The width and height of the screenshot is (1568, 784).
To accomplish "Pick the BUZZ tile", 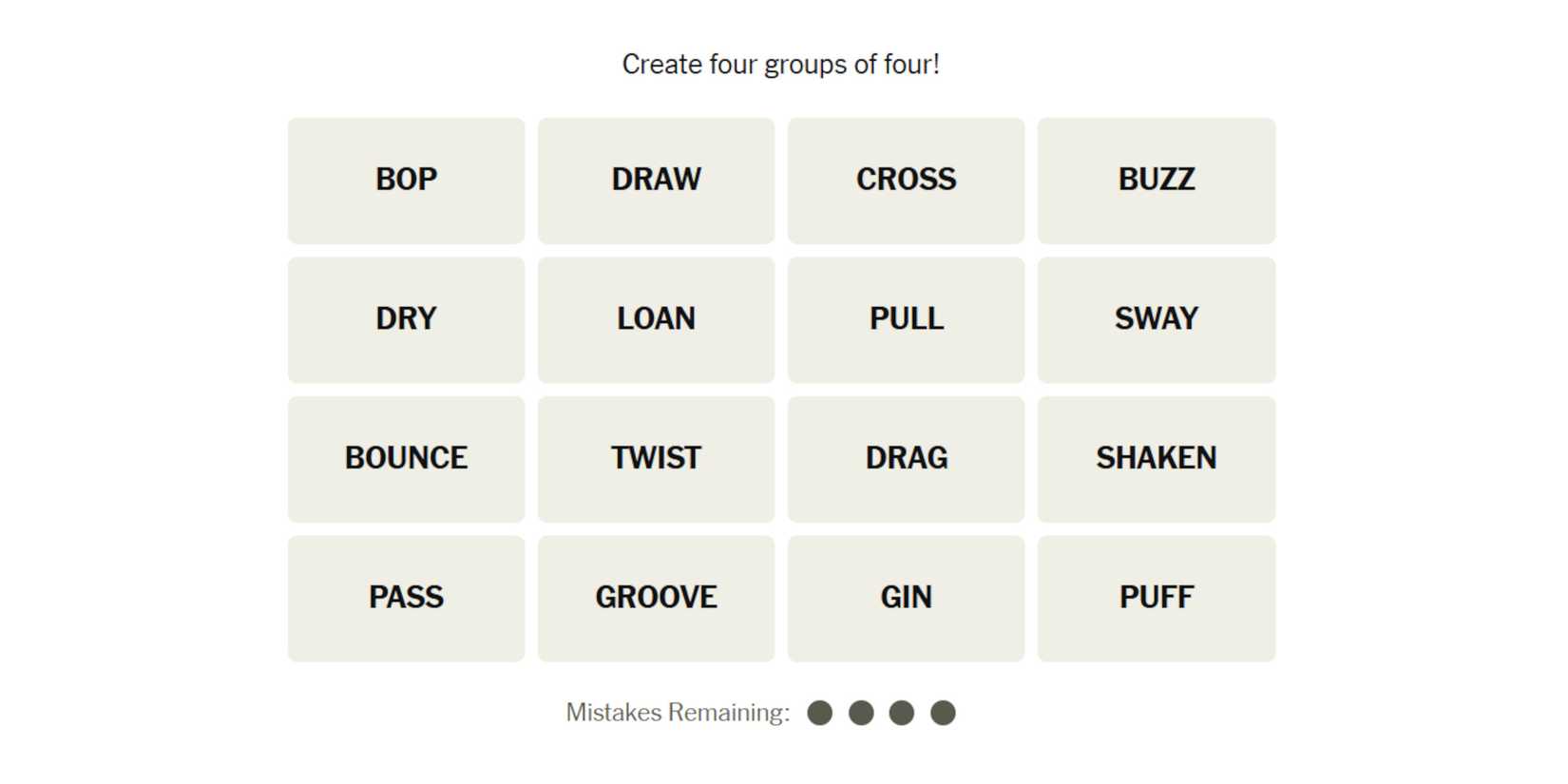I will [1156, 181].
